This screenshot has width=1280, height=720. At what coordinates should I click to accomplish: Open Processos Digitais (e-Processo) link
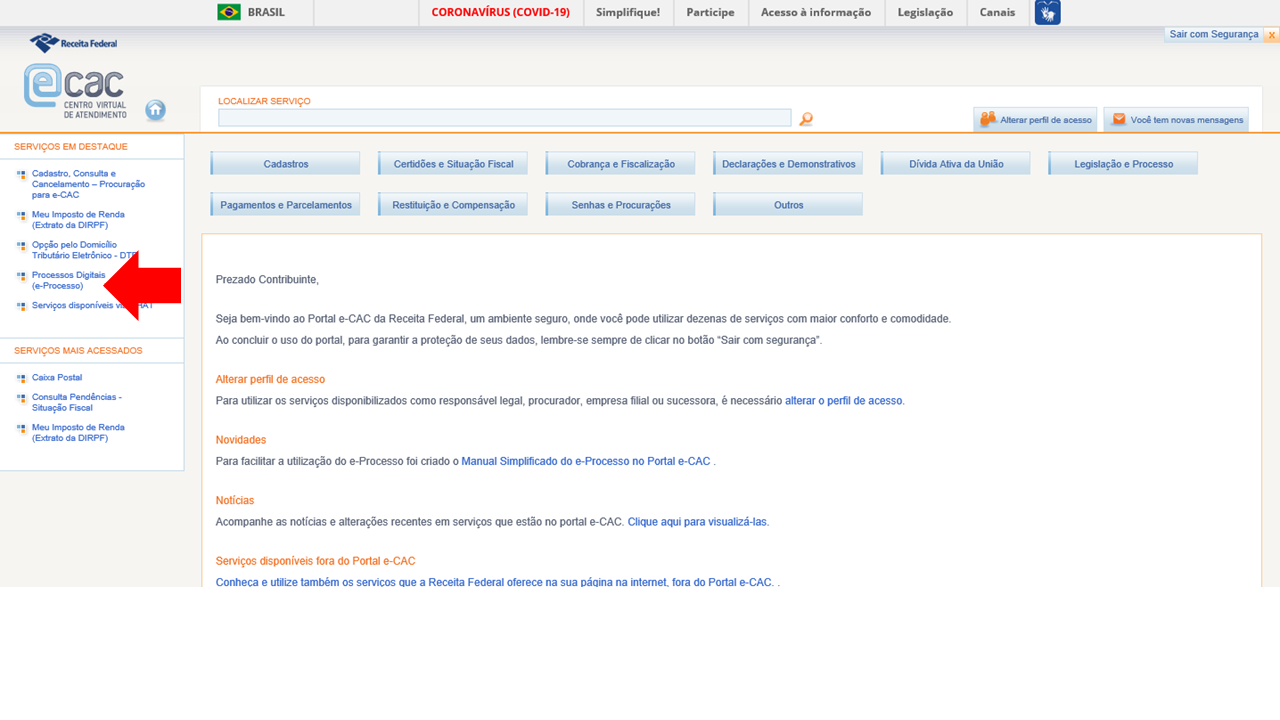pos(68,280)
